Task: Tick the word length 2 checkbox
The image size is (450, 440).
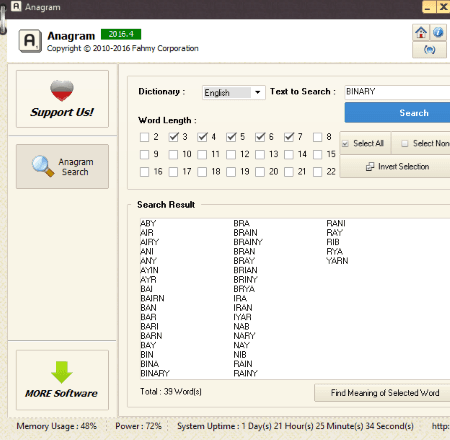Action: click(x=144, y=137)
